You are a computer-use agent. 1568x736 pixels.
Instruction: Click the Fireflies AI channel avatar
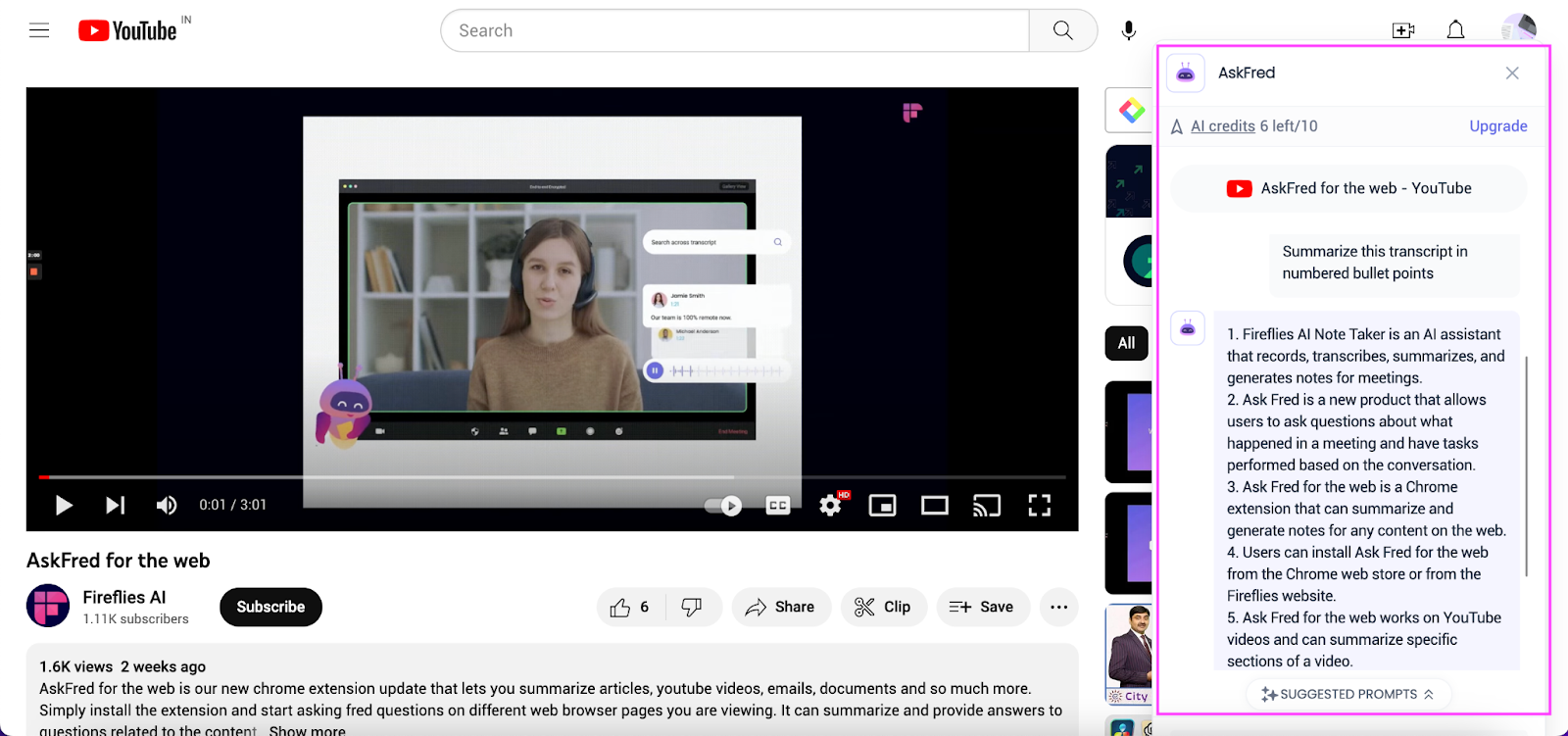point(48,606)
